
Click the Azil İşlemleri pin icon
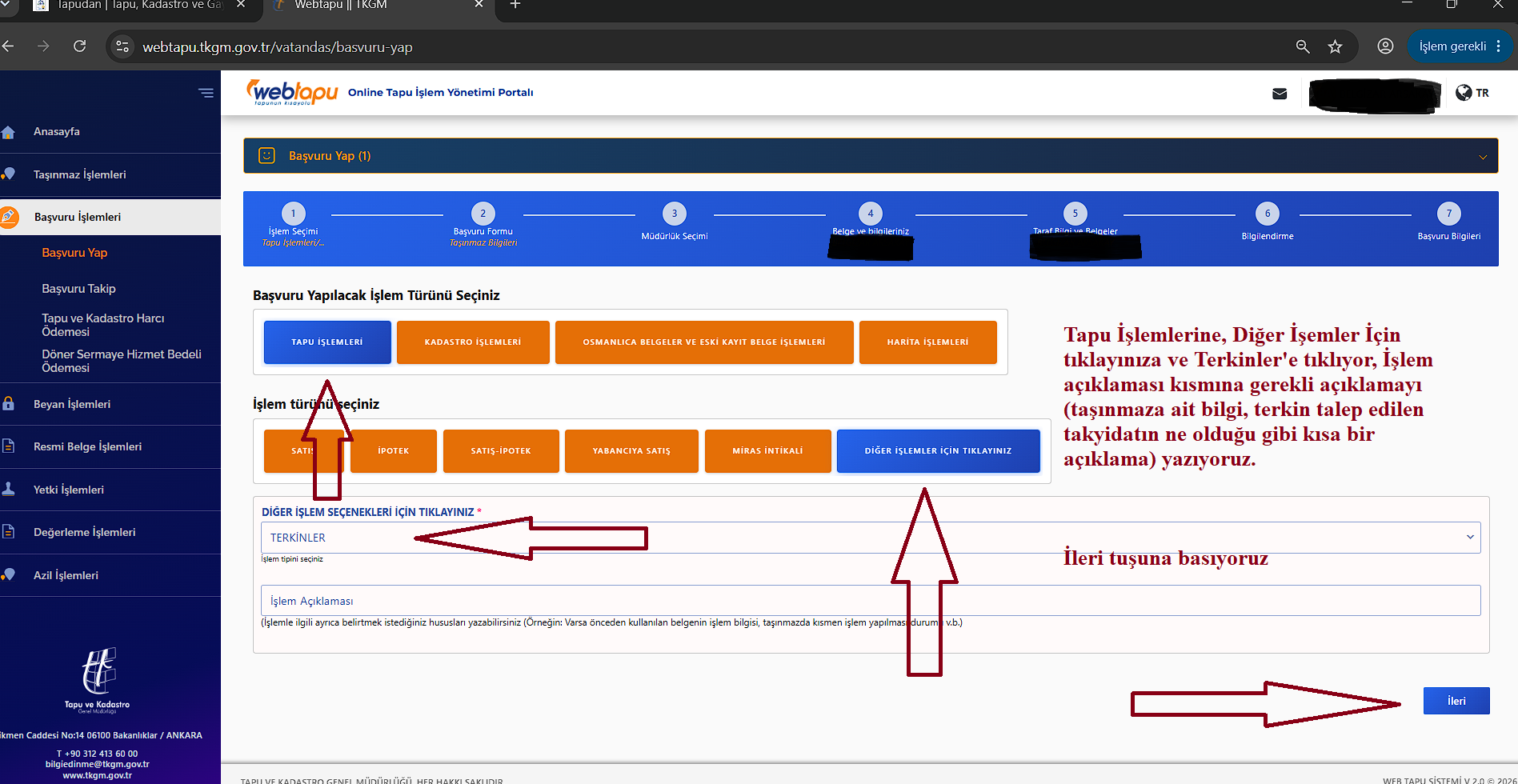point(8,574)
